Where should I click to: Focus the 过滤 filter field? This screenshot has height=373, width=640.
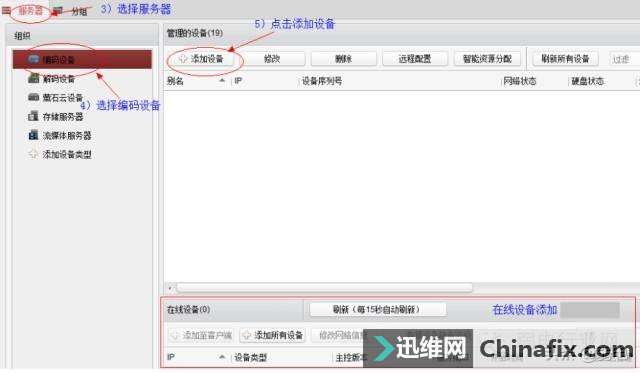tap(624, 60)
